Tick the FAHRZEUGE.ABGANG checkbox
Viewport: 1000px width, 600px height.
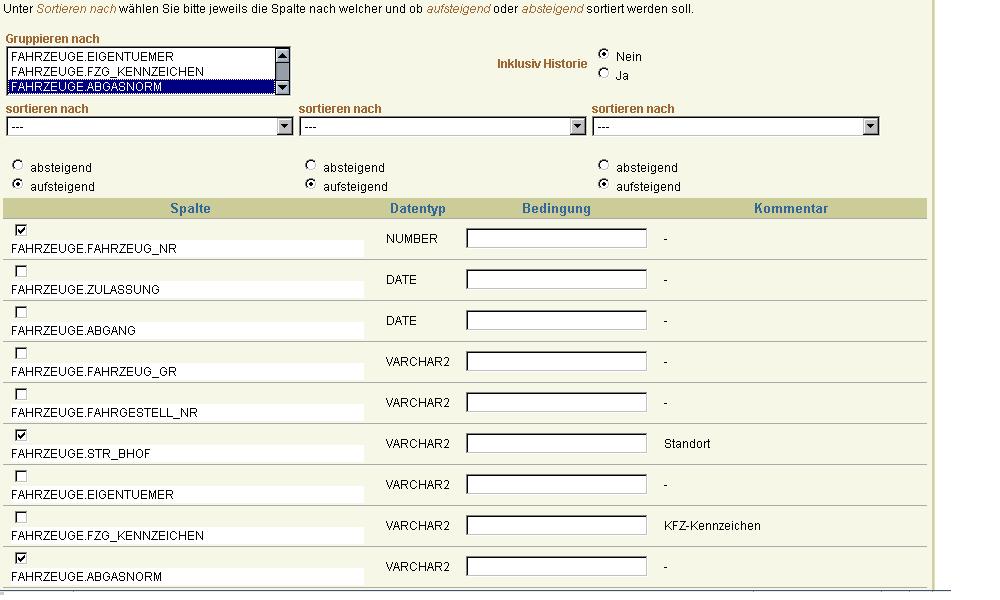point(21,312)
